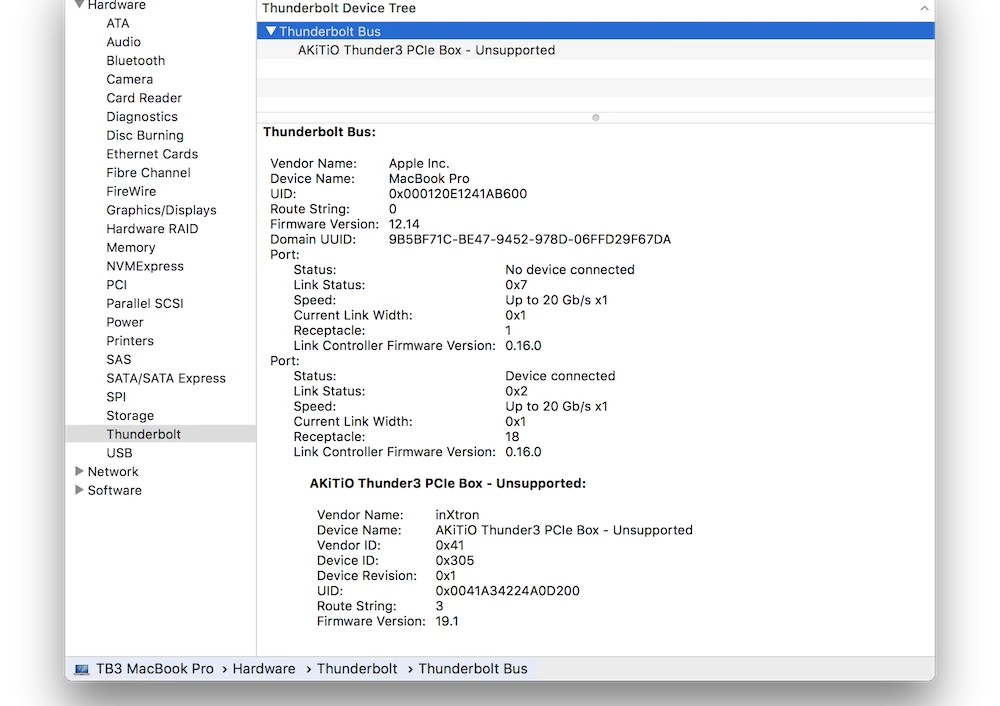Select Storage in the sidebar
Viewport: 1000px width, 706px height.
(130, 416)
